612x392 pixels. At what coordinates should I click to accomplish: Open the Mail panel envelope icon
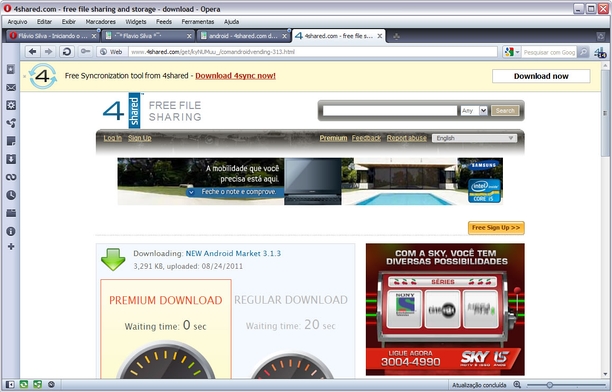click(x=11, y=87)
